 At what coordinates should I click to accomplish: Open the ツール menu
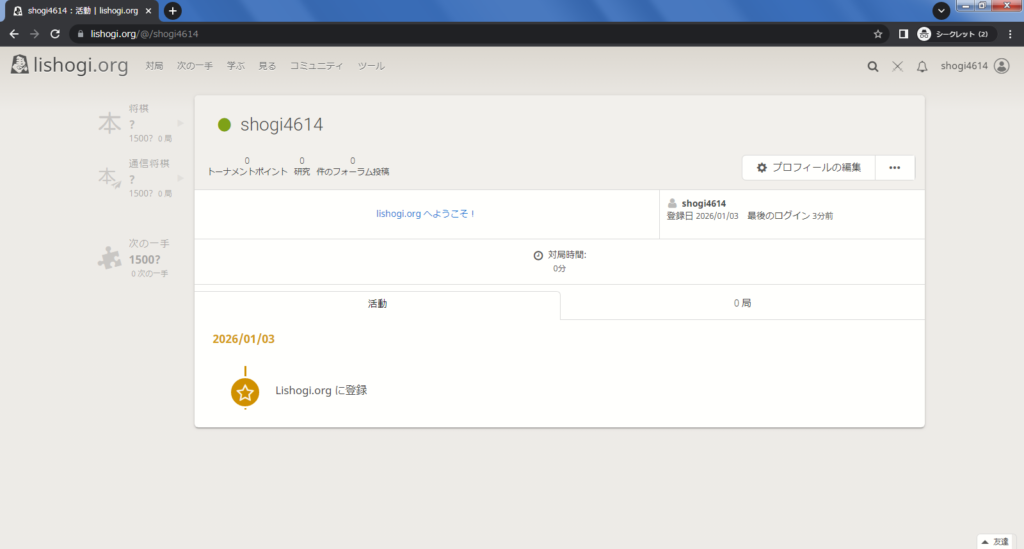(371, 66)
